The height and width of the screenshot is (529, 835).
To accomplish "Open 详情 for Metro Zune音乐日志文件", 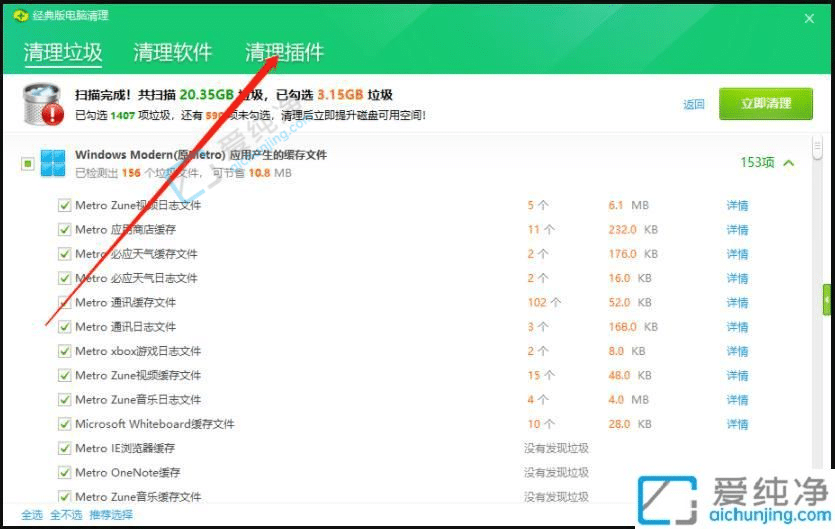I will tap(738, 400).
